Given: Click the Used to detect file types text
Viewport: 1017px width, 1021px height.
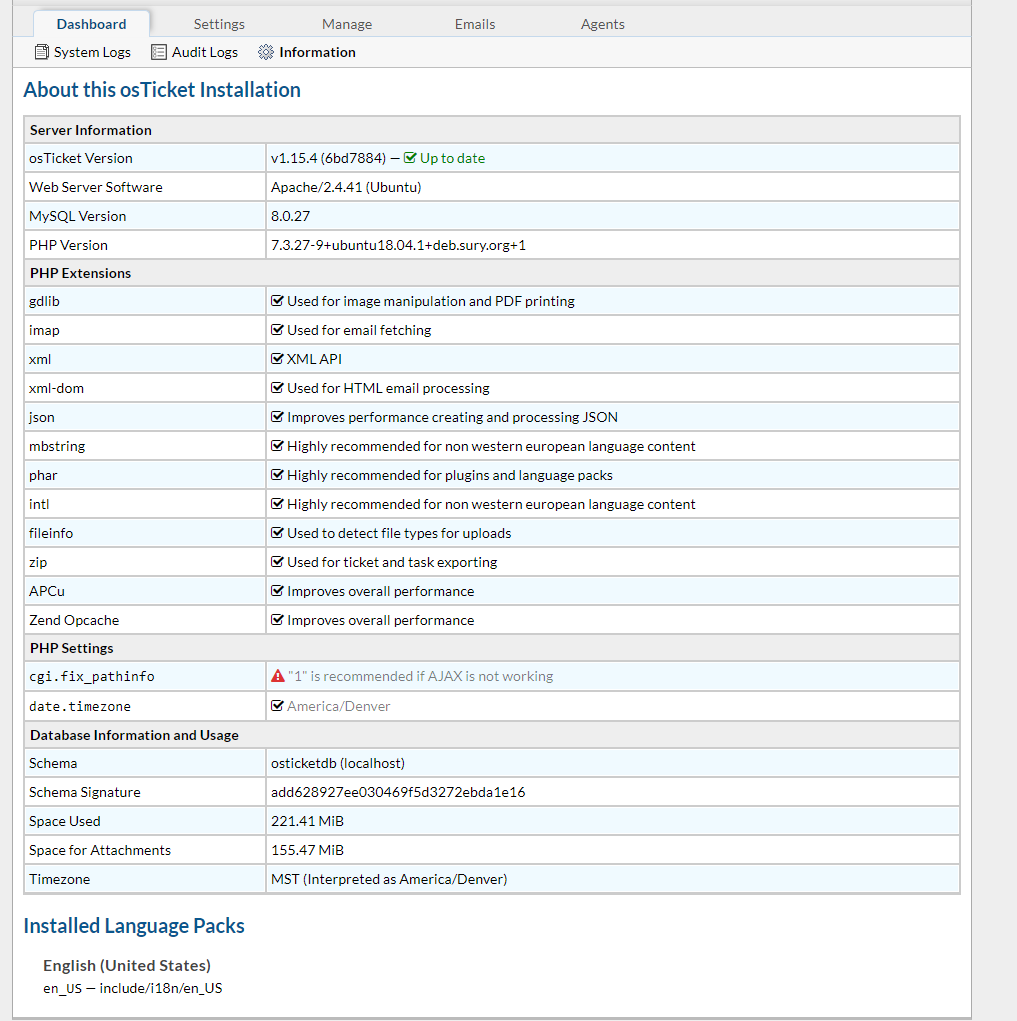Looking at the screenshot, I should (x=399, y=533).
